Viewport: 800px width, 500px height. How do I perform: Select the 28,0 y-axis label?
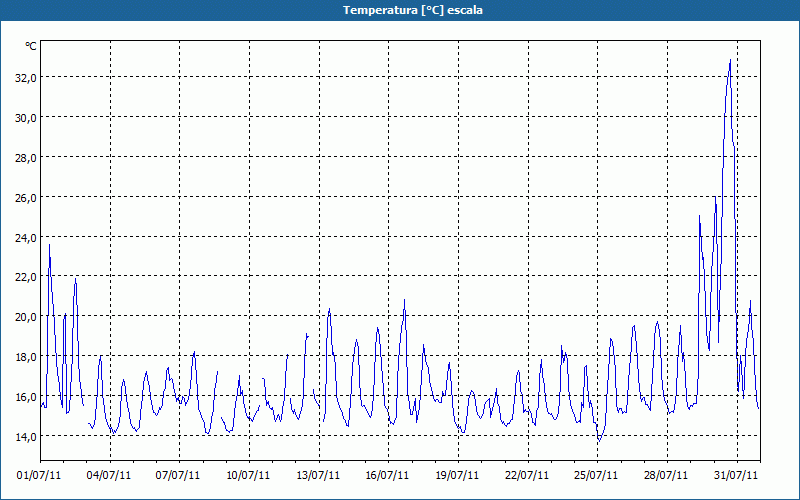[26, 157]
